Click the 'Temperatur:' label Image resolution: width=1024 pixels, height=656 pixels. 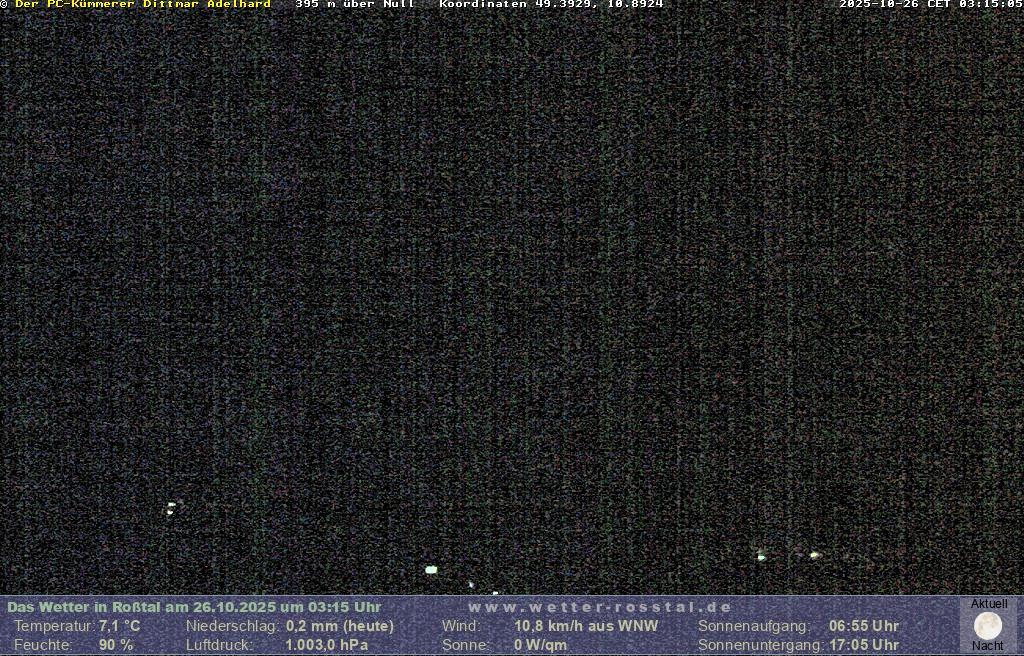click(x=54, y=626)
